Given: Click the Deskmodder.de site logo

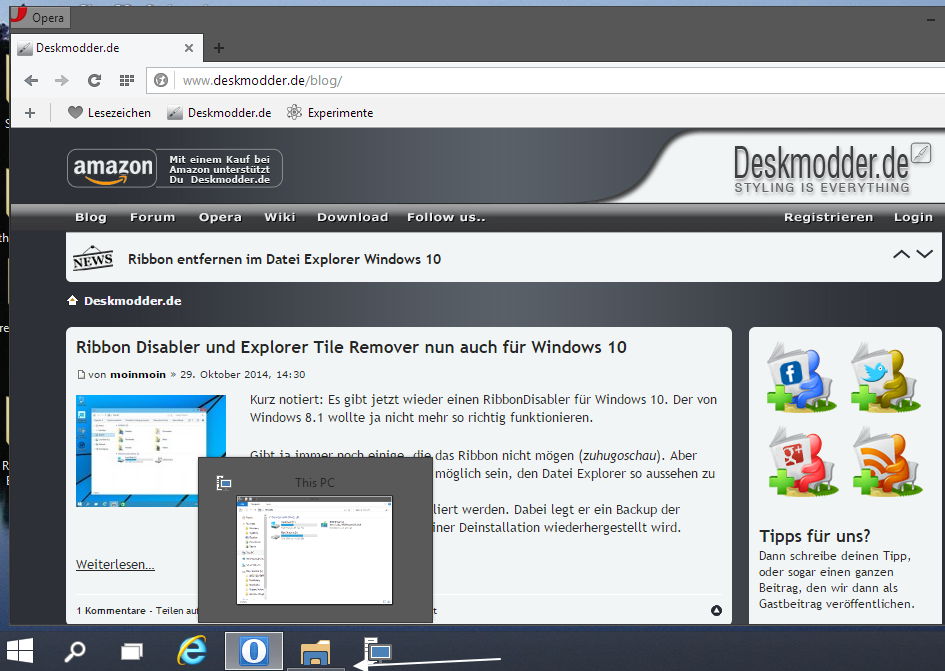Looking at the screenshot, I should (832, 169).
